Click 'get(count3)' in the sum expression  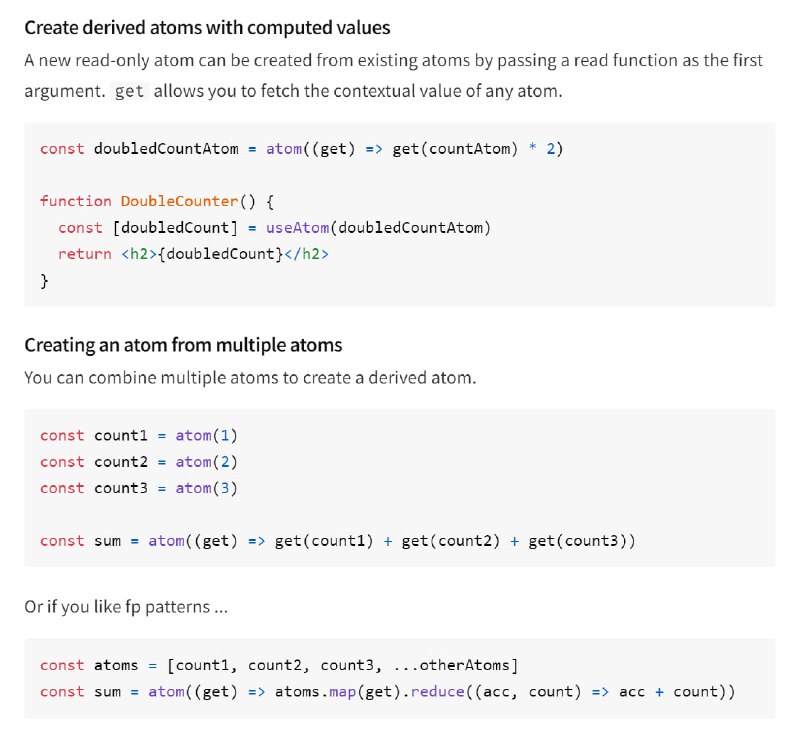[x=577, y=541]
